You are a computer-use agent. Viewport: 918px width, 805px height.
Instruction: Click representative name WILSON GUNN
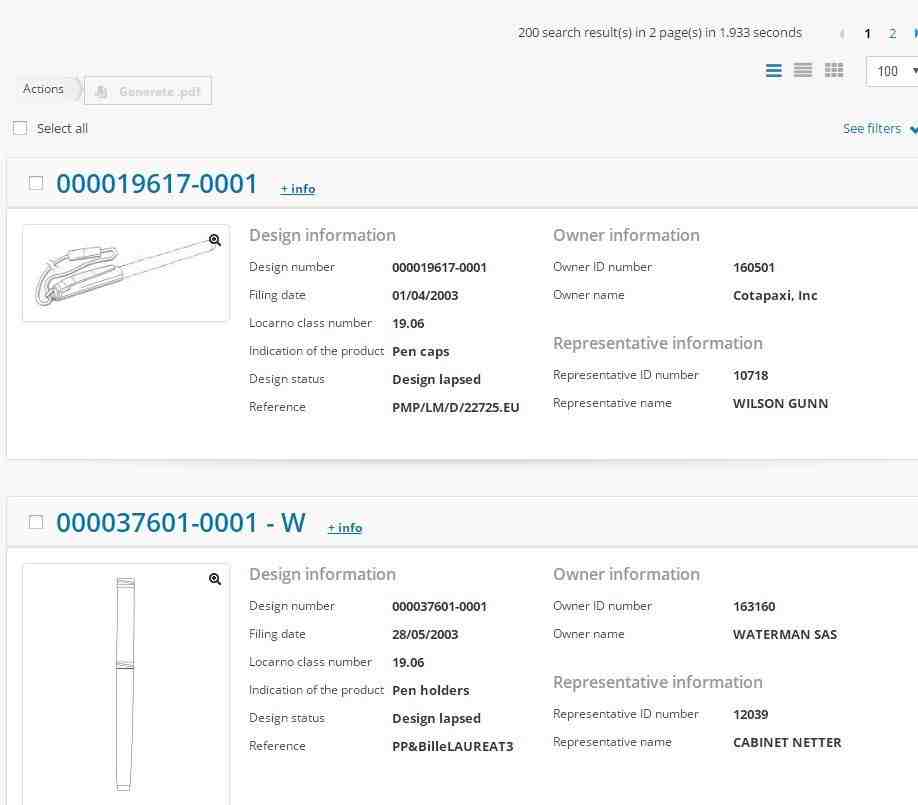pyautogui.click(x=780, y=403)
